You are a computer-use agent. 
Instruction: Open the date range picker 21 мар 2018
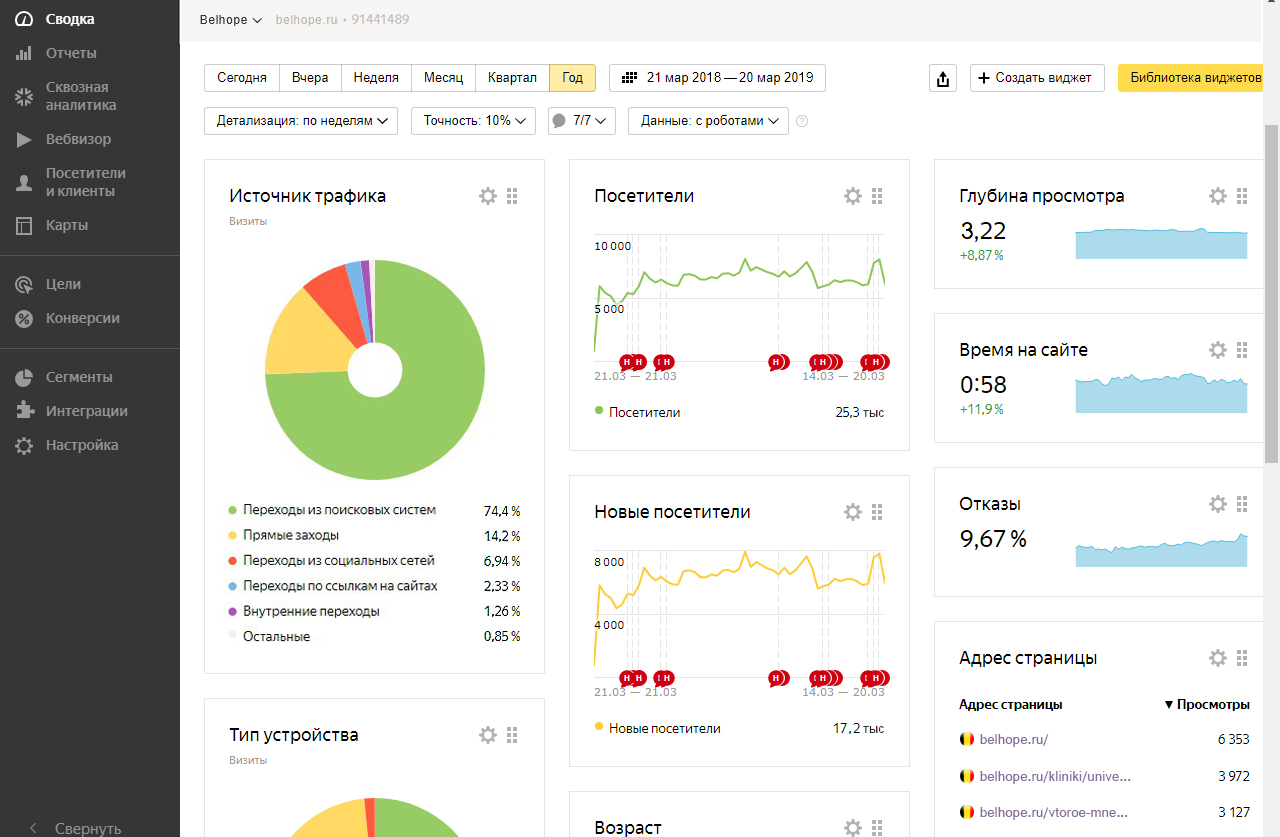tap(717, 78)
